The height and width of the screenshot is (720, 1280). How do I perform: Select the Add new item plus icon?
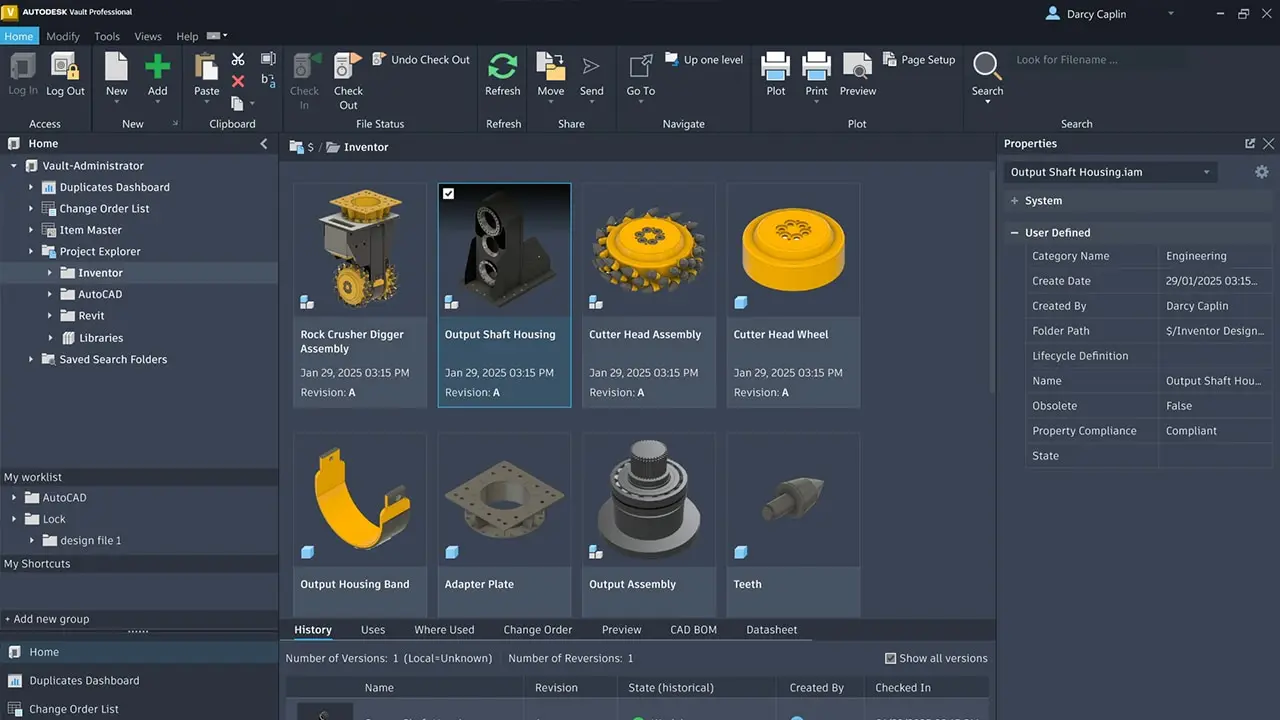pos(158,66)
